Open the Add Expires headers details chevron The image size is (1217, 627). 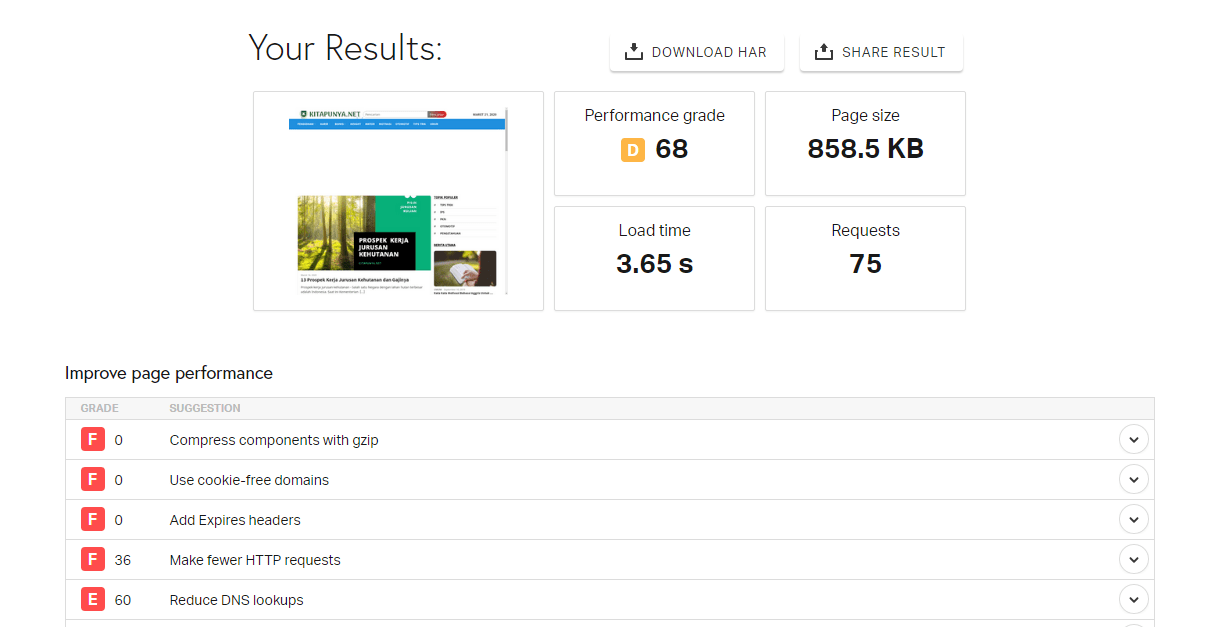pos(1133,520)
